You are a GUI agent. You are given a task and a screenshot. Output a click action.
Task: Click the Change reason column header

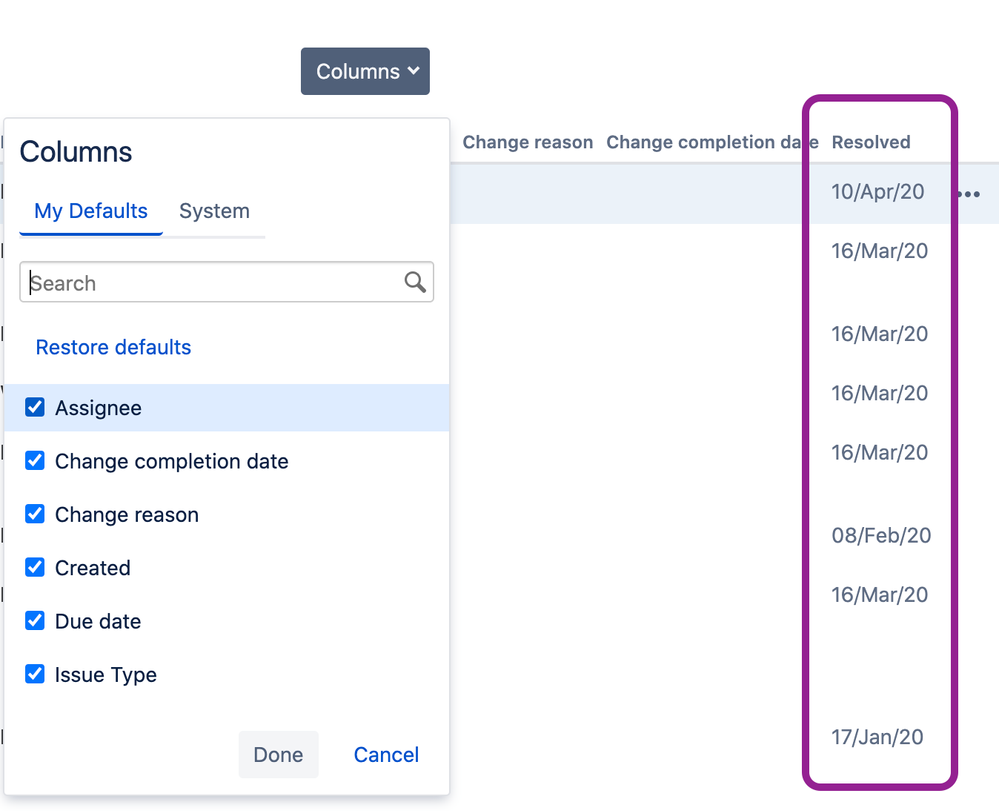(528, 142)
